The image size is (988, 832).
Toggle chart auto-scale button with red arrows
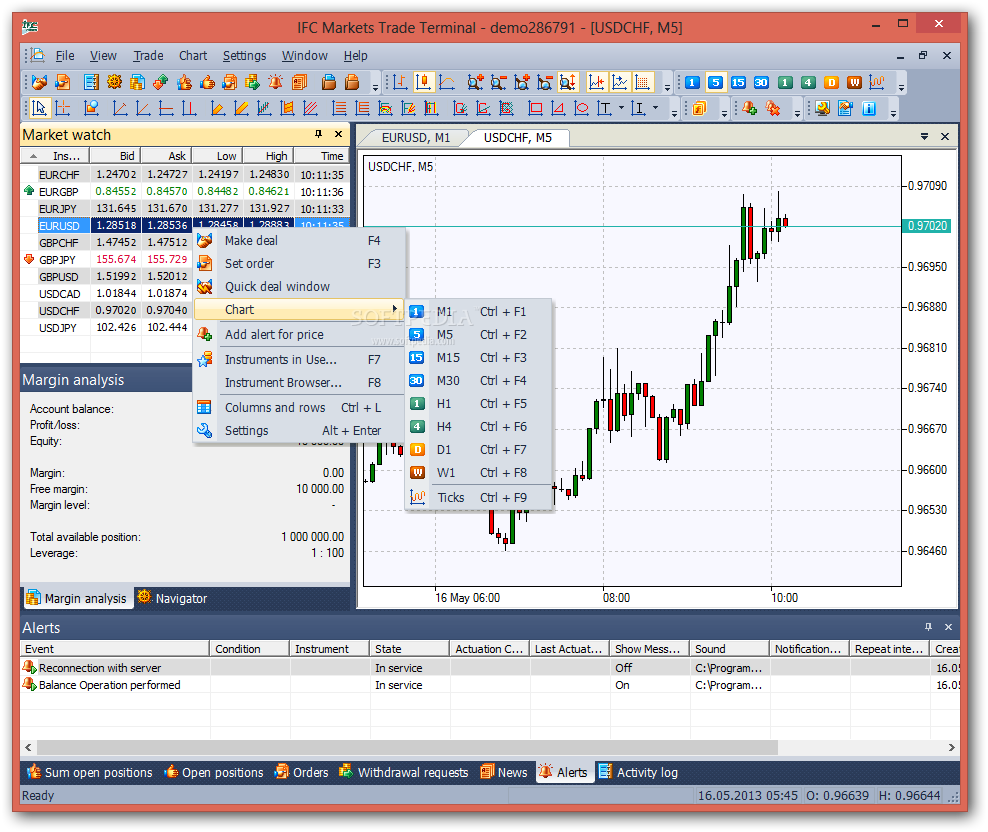pyautogui.click(x=568, y=83)
